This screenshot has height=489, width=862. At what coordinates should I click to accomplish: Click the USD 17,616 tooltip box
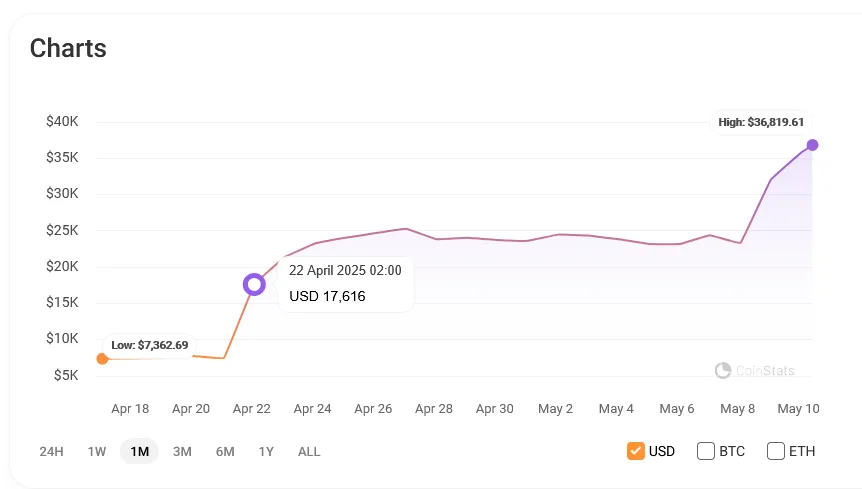pos(346,284)
